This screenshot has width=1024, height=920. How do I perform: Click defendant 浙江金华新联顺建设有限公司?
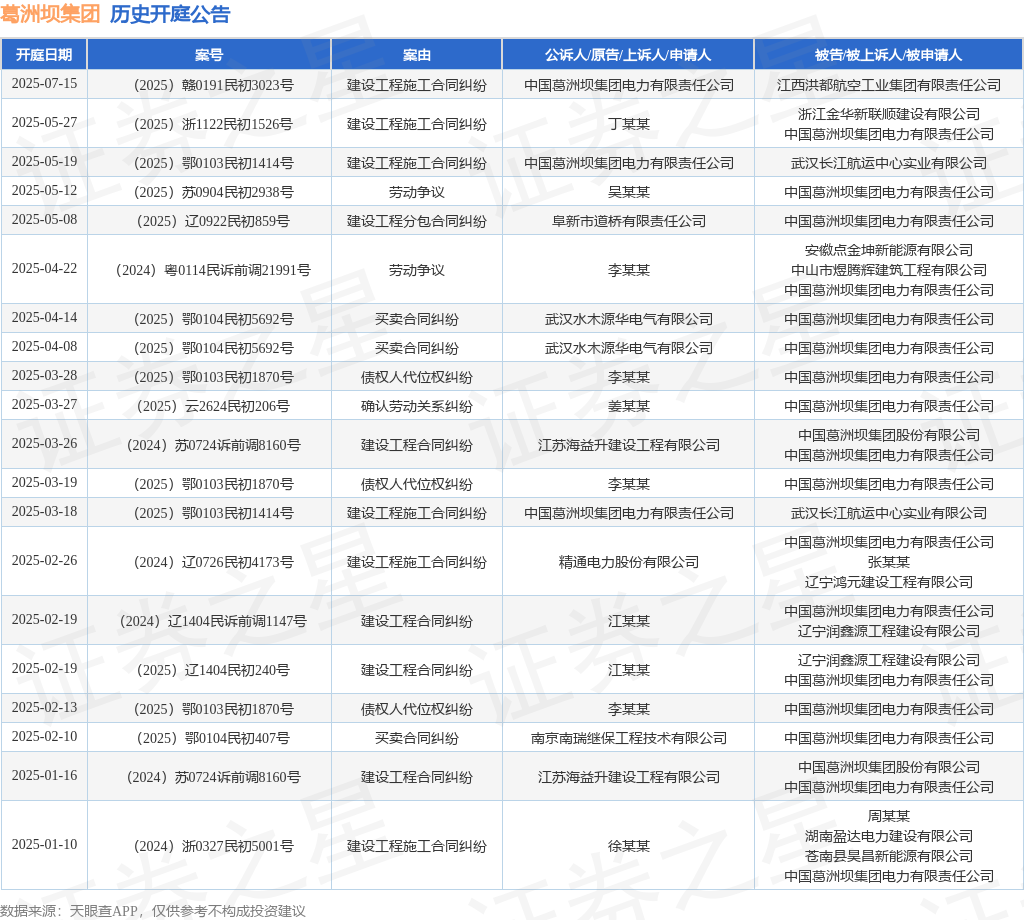889,114
